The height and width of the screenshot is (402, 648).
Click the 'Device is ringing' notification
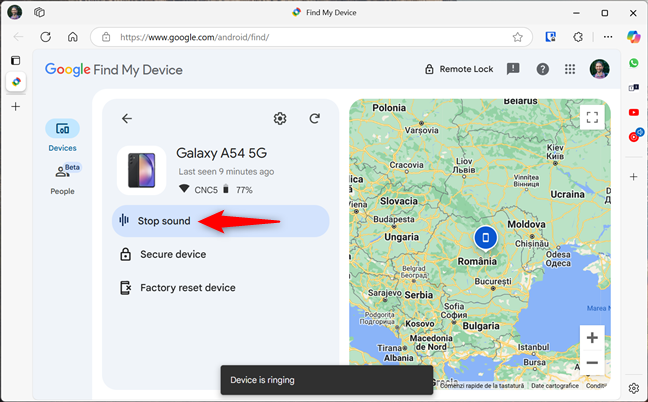(326, 380)
